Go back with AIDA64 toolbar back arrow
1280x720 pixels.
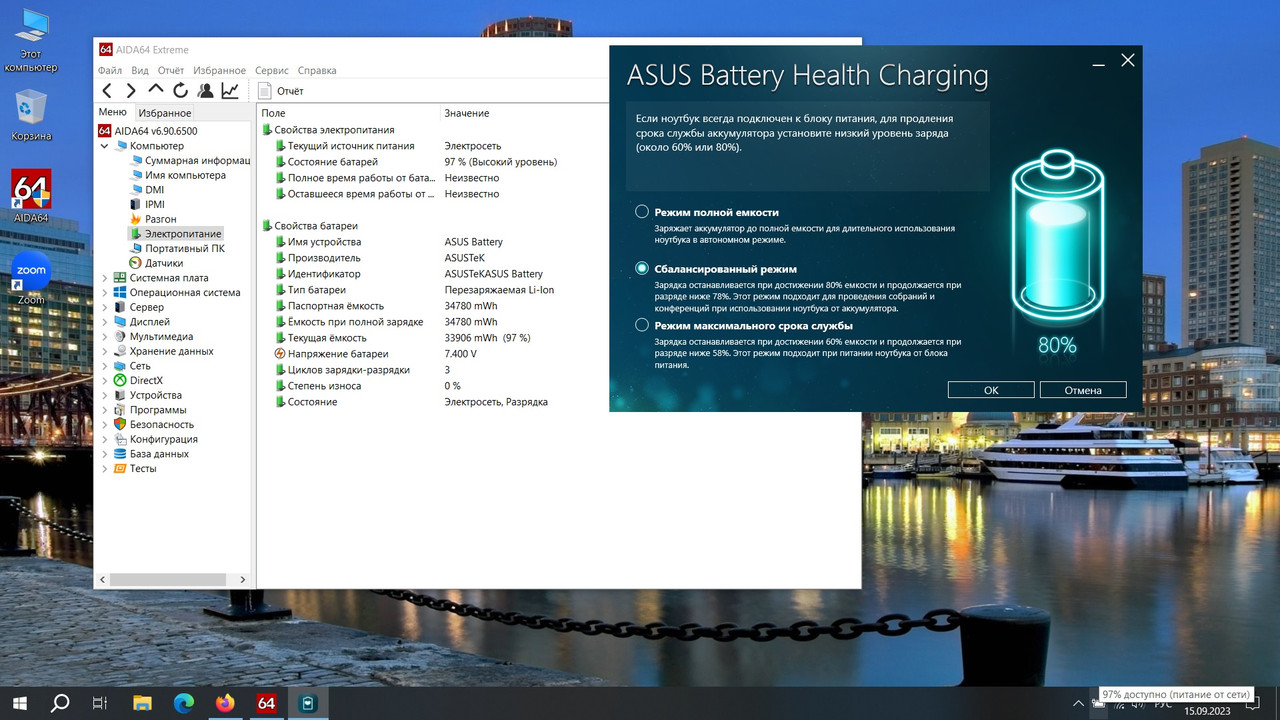coord(107,91)
